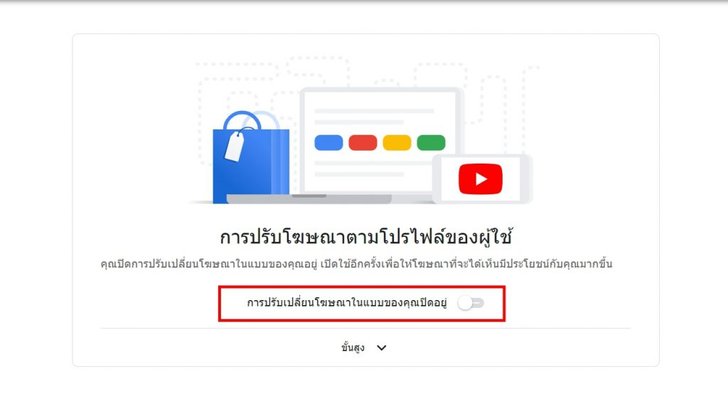Image resolution: width=728 pixels, height=416 pixels.
Task: Select the blue pill in the laptop
Action: pyautogui.click(x=329, y=143)
